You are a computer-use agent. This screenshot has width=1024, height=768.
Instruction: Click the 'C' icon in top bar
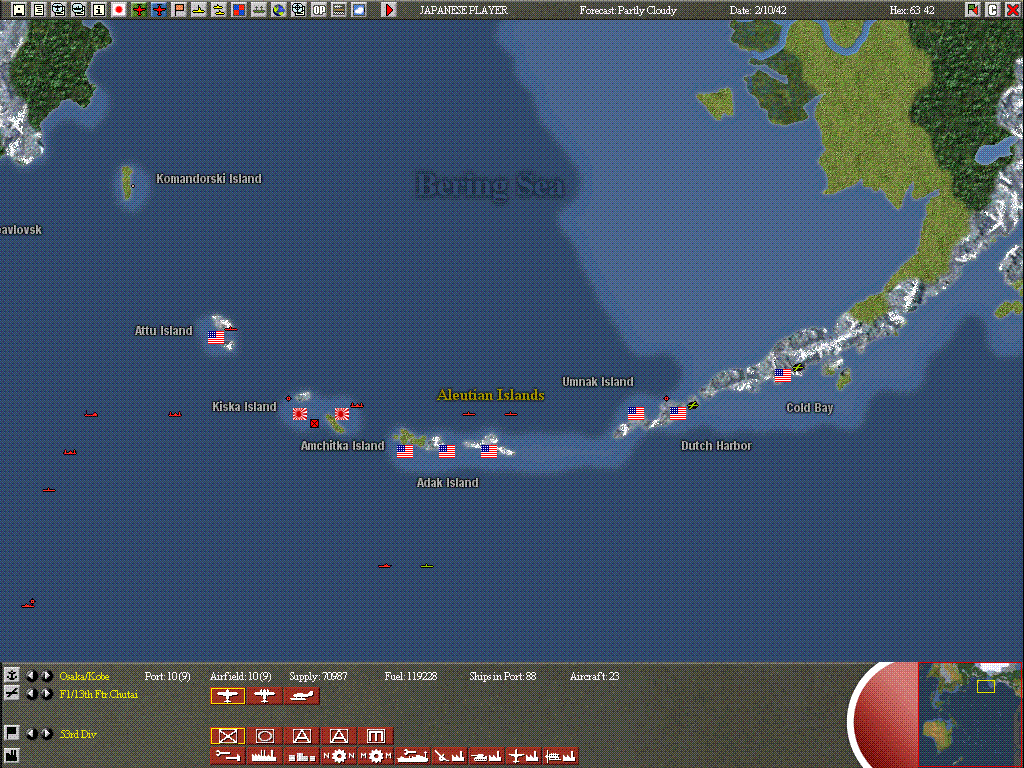click(x=993, y=10)
